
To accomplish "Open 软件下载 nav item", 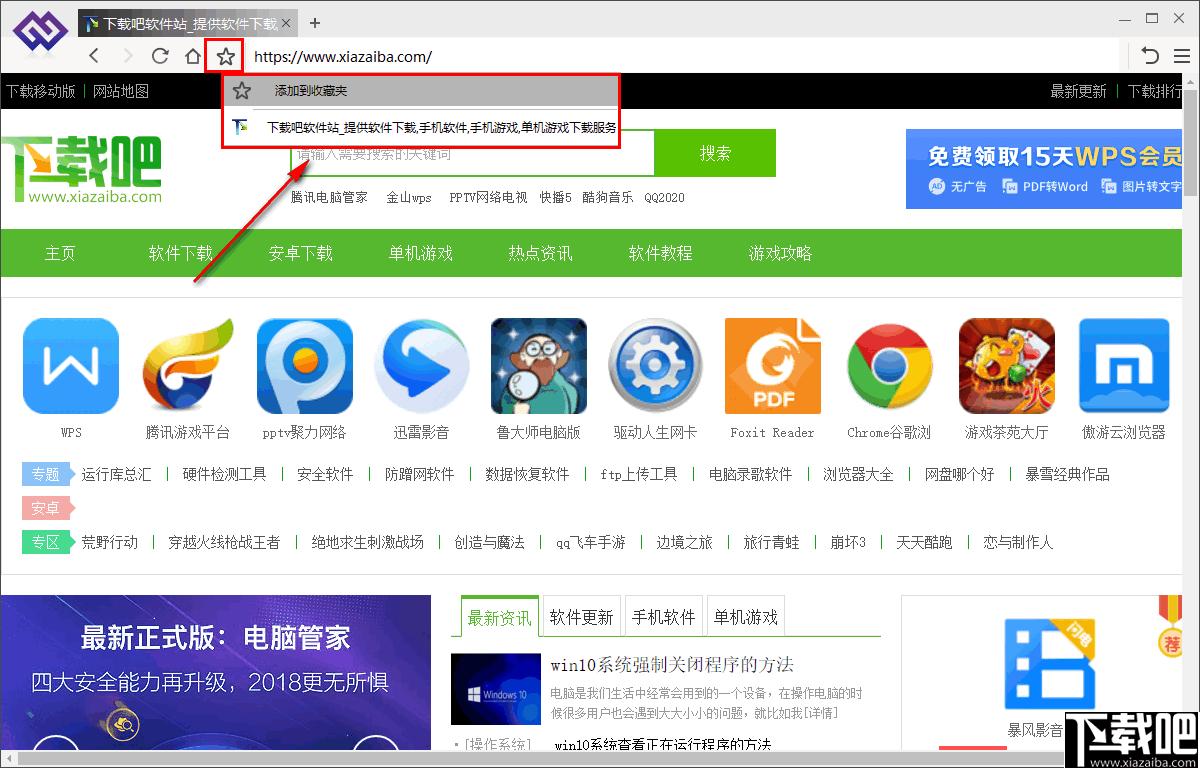I will (181, 253).
